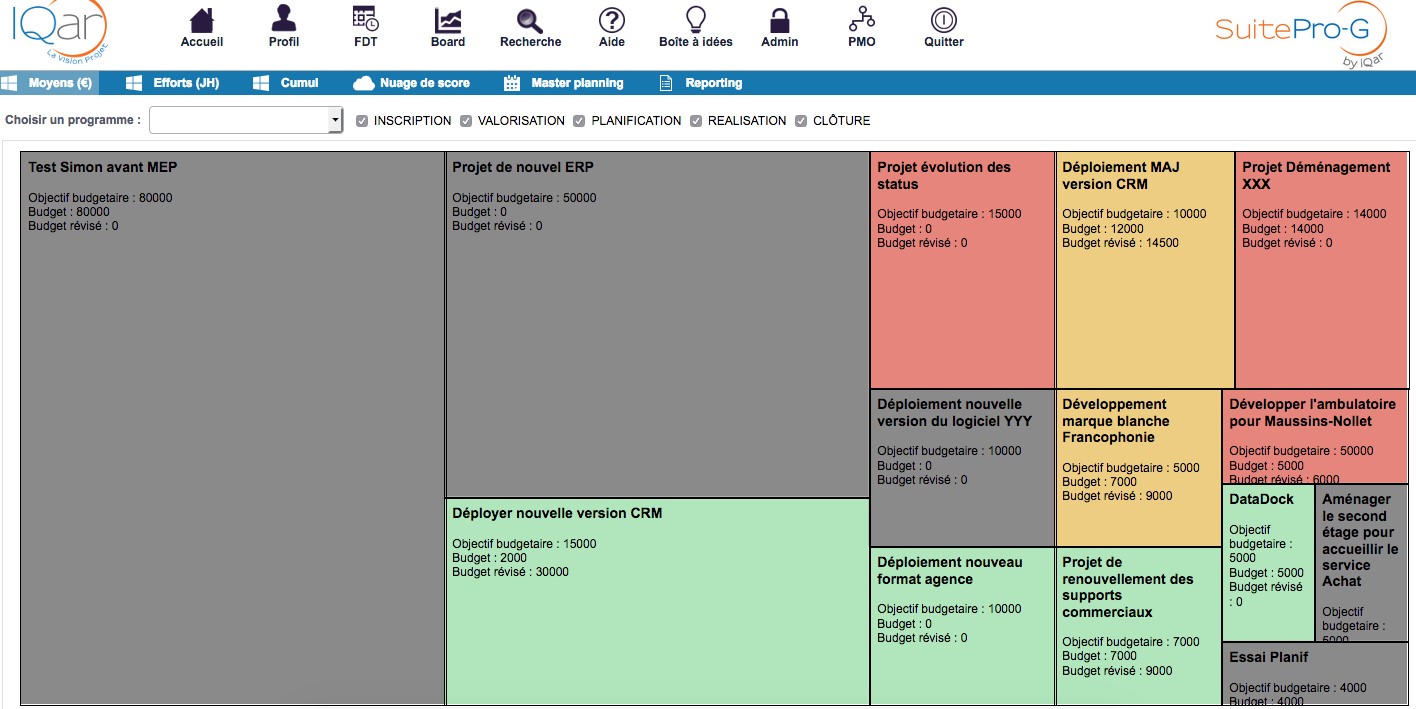Switch to the Efforts (JH) tab

174,83
